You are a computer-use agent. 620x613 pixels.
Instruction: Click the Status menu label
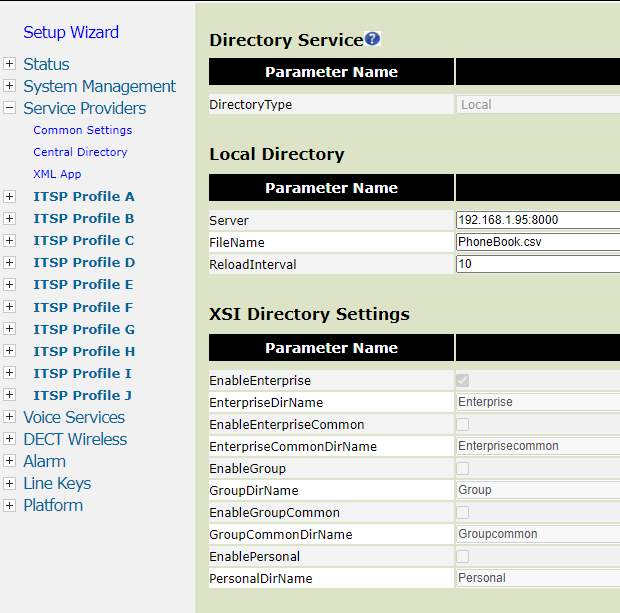point(46,64)
